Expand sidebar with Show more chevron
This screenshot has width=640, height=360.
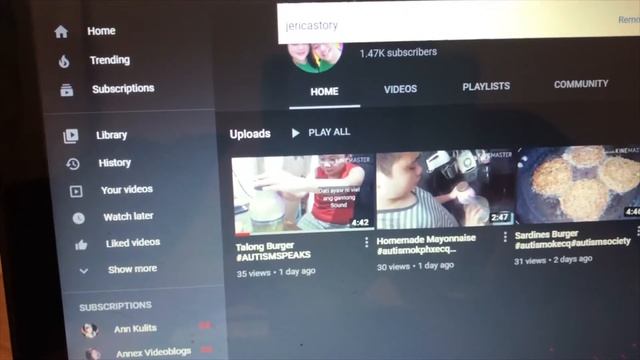(x=84, y=271)
